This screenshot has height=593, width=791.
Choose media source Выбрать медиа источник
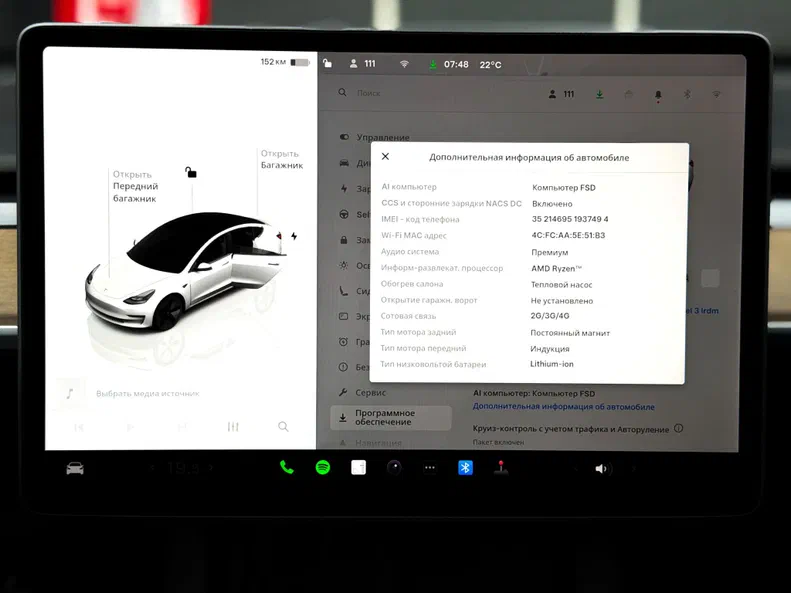click(x=148, y=393)
